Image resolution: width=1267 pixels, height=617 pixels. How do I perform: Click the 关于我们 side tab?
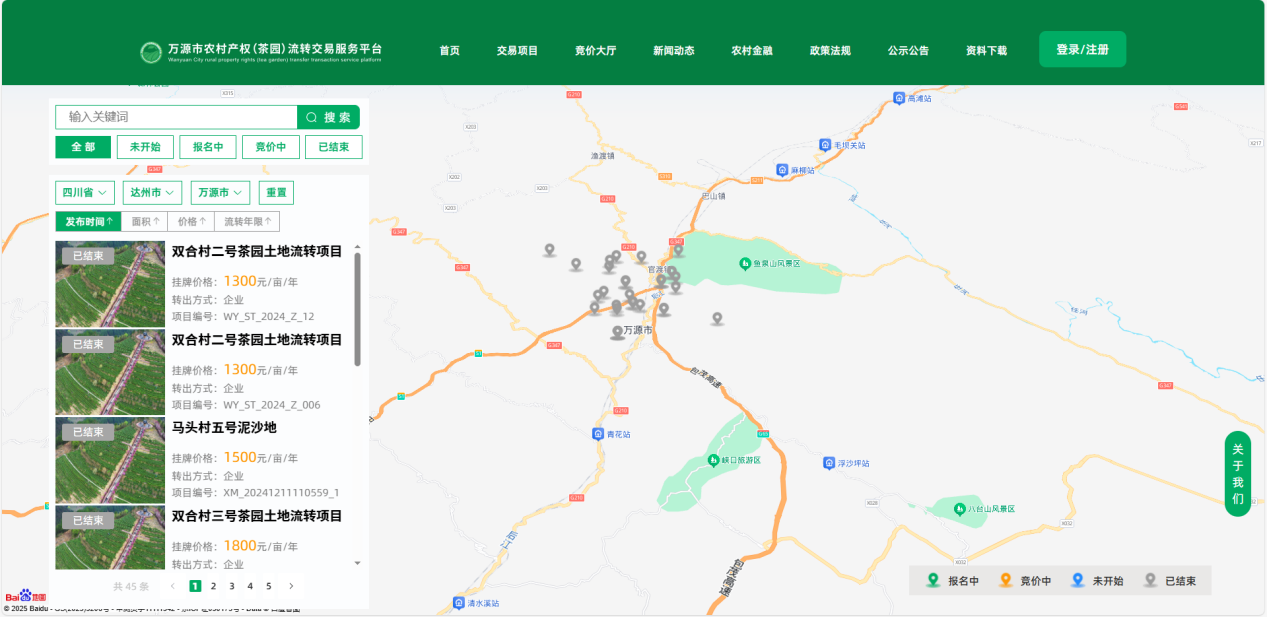tap(1238, 474)
